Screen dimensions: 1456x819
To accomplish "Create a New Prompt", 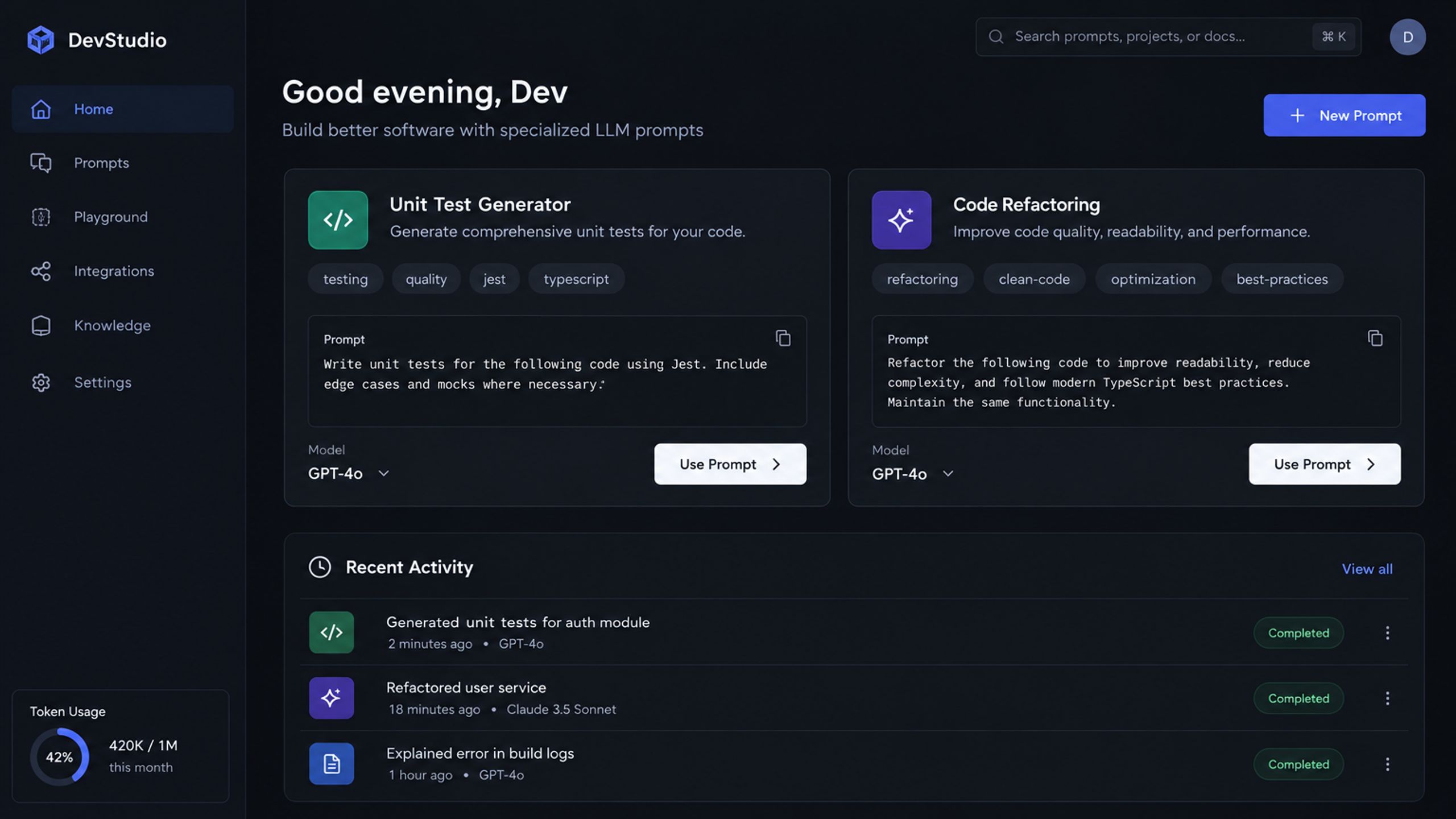I will 1345,115.
